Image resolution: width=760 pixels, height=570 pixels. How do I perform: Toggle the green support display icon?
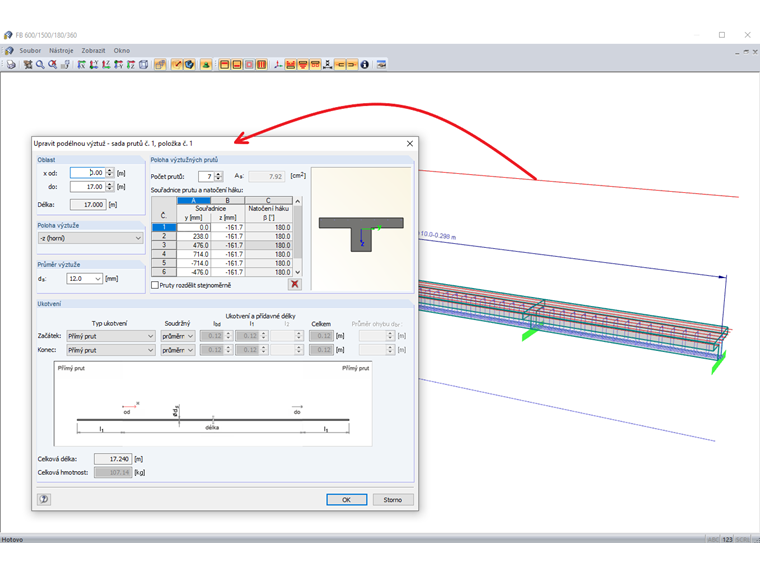206,64
